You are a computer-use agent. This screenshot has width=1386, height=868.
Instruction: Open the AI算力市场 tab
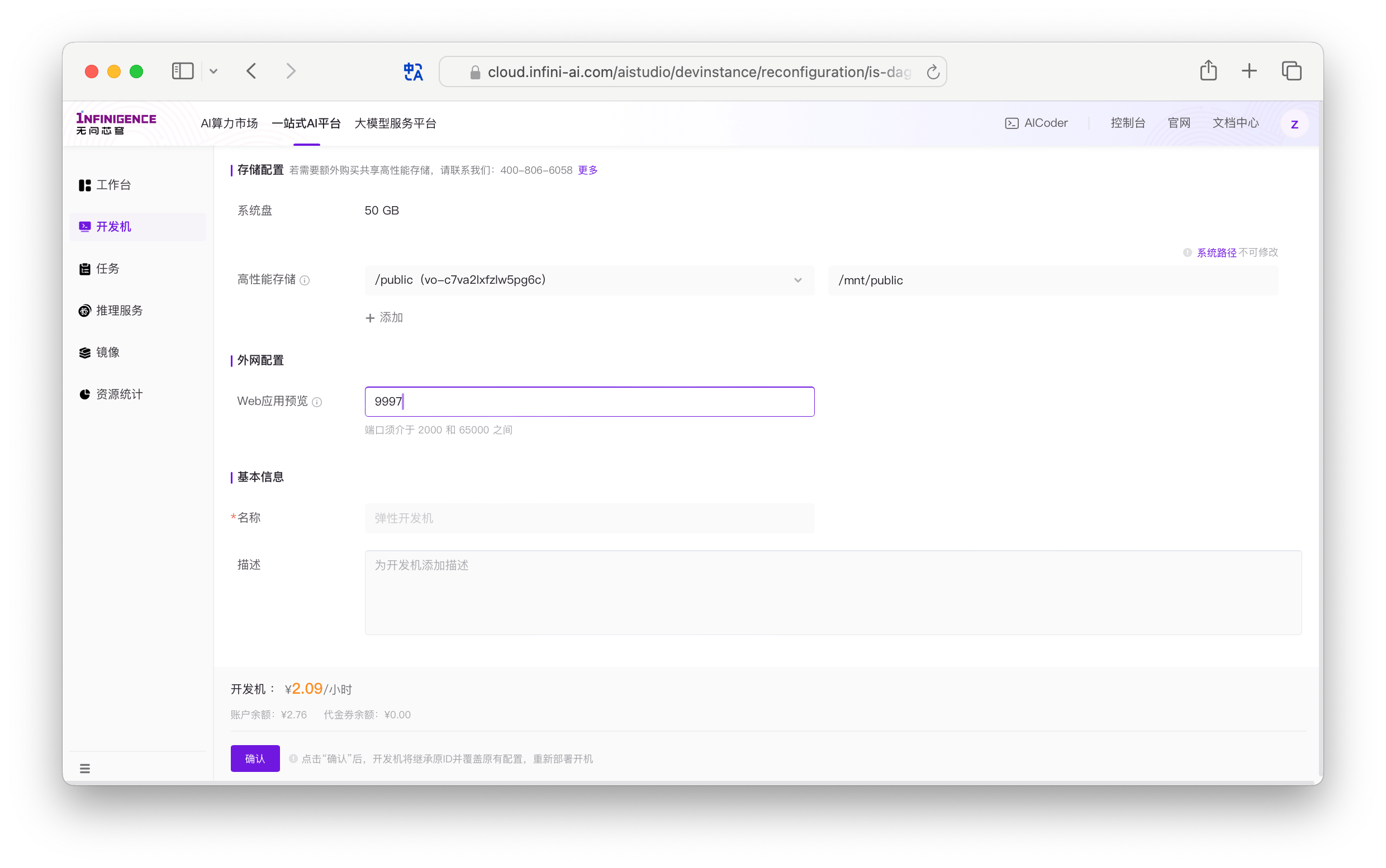[229, 123]
